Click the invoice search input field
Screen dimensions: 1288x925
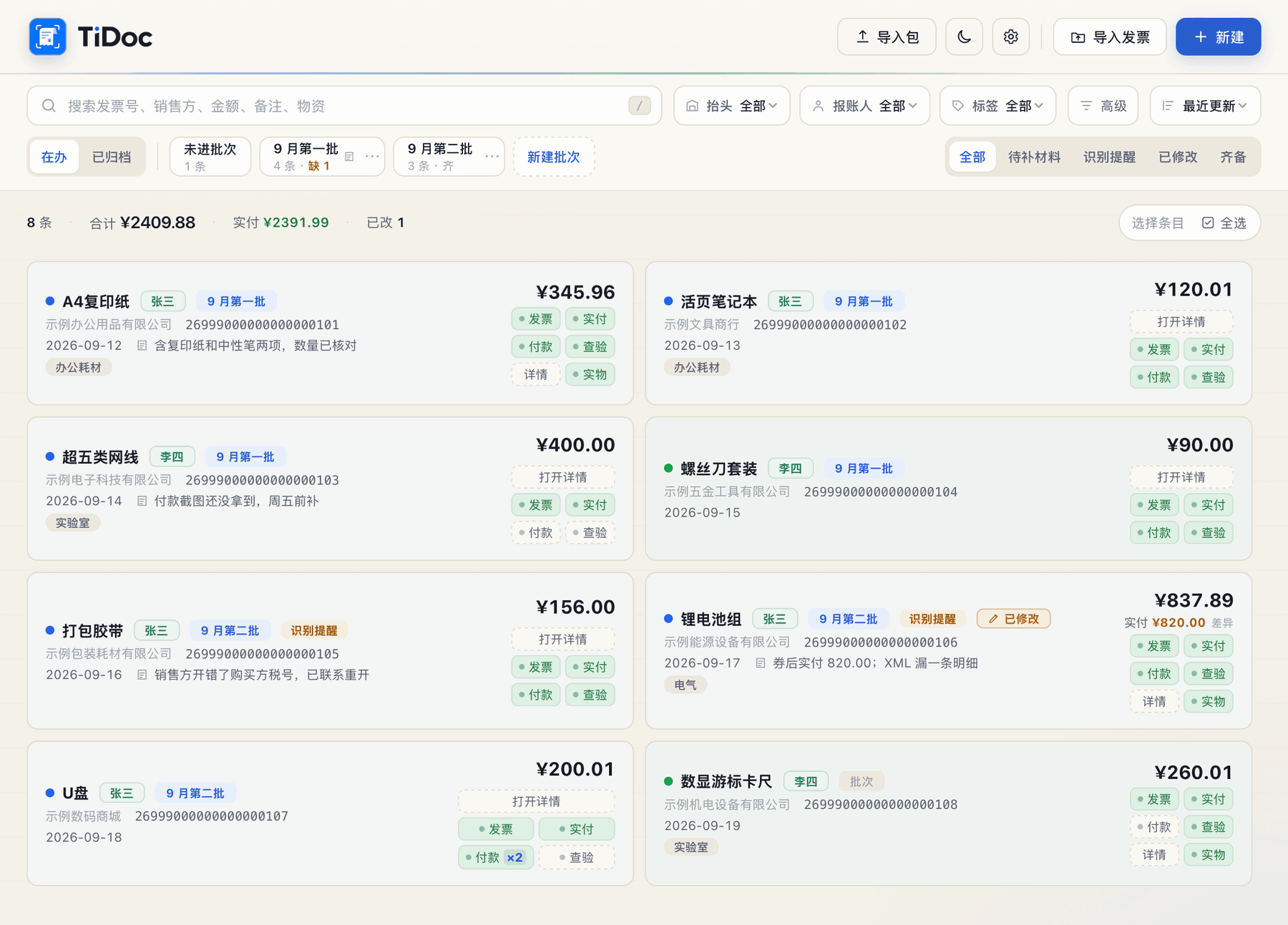point(344,106)
